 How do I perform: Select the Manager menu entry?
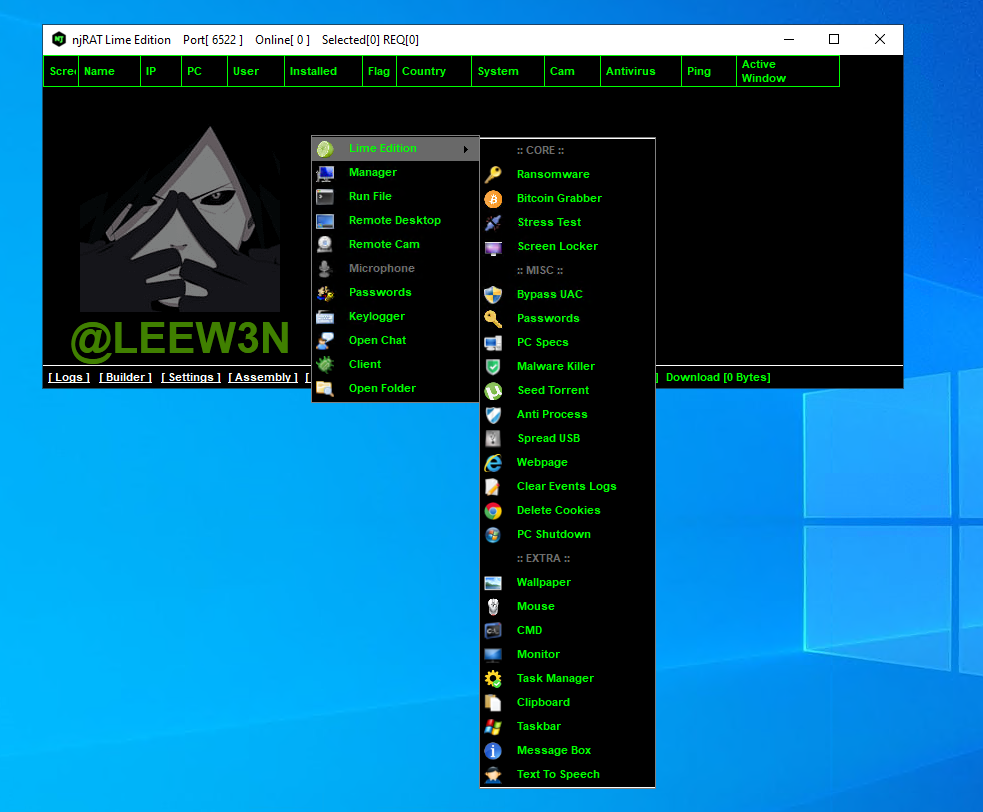point(372,172)
